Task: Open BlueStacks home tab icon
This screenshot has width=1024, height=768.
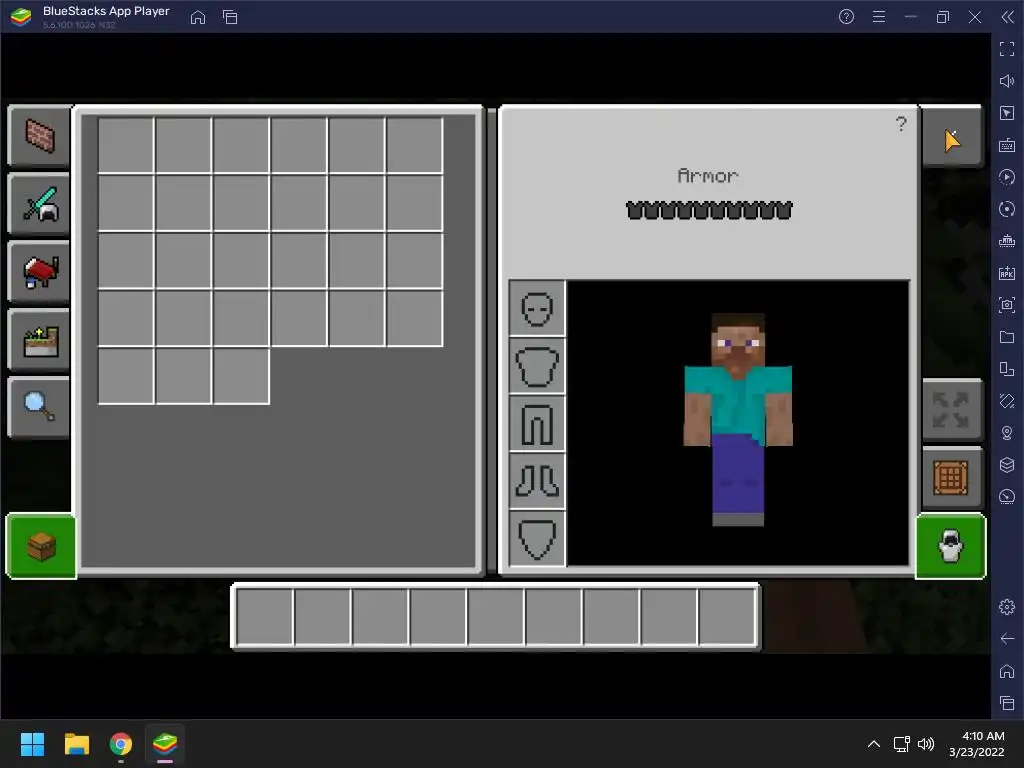Action: tap(198, 17)
